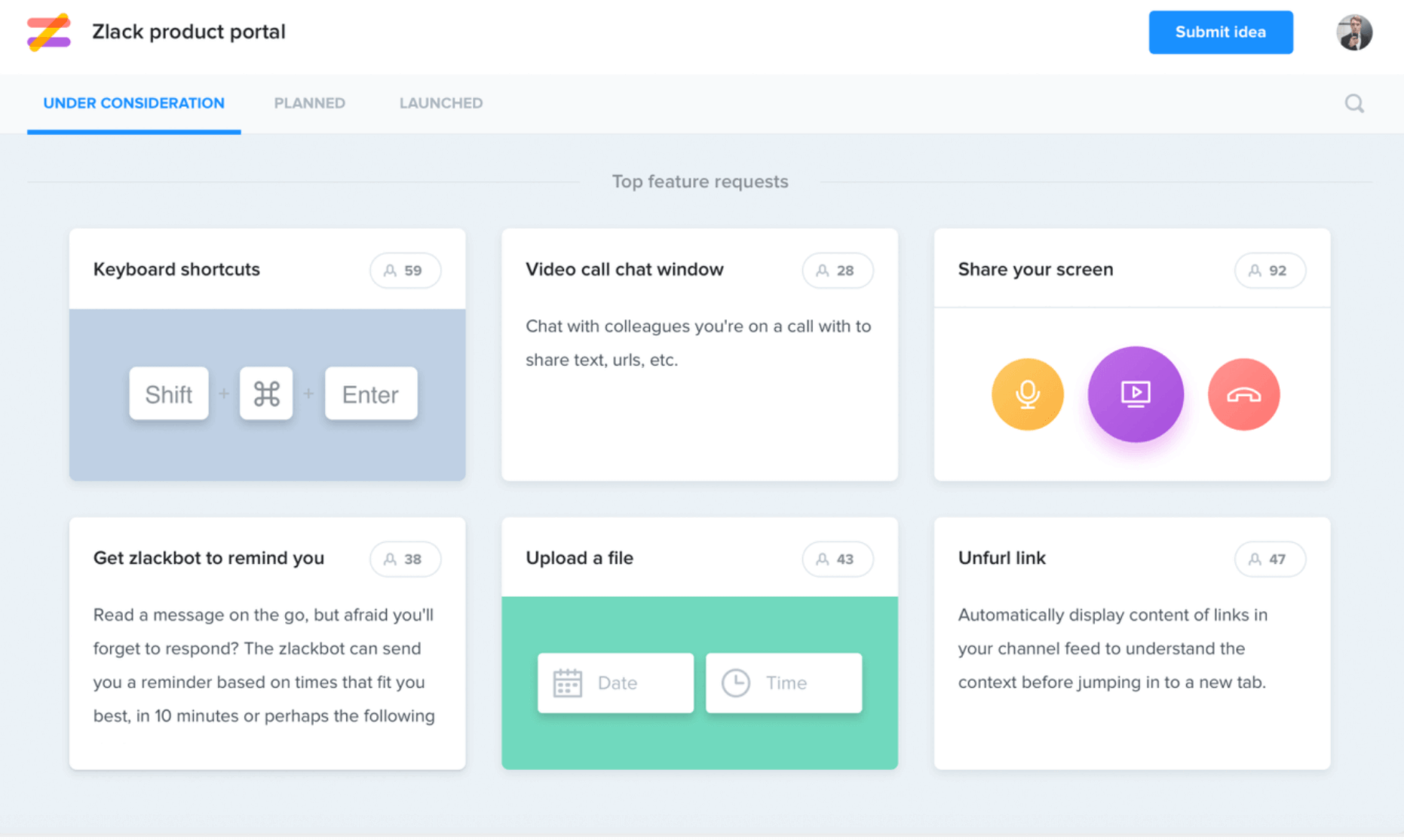Screen dimensions: 1404x840
Task: Click the Shift key illustration
Action: 169,394
